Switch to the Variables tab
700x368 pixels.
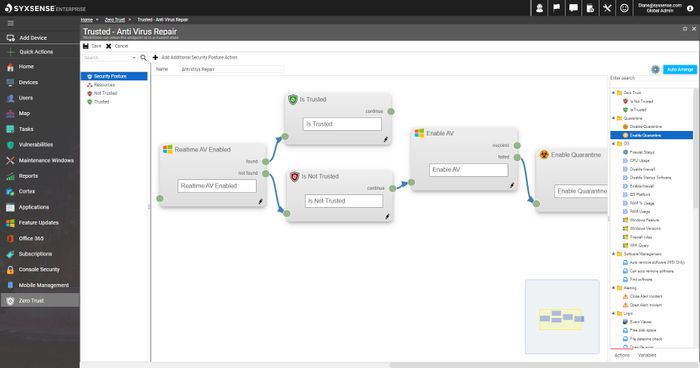pos(647,355)
